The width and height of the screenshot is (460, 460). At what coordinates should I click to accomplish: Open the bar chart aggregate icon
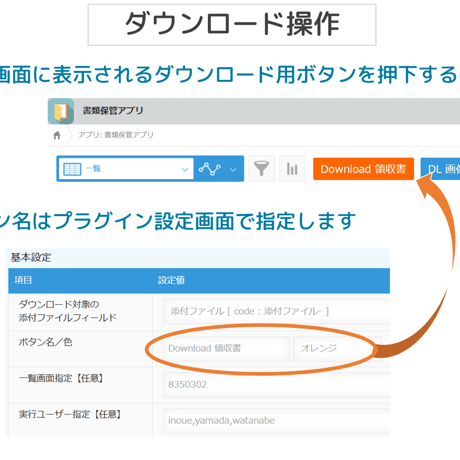coord(292,169)
